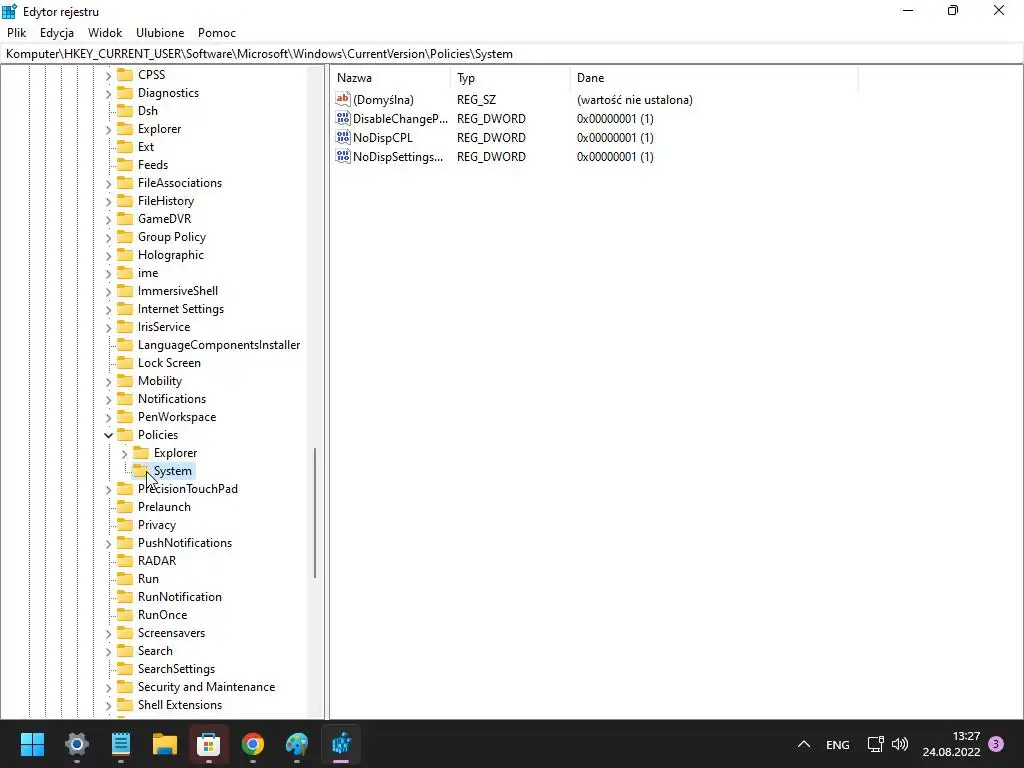Image resolution: width=1024 pixels, height=768 pixels.
Task: Open the Ulubione menu
Action: pyautogui.click(x=160, y=33)
